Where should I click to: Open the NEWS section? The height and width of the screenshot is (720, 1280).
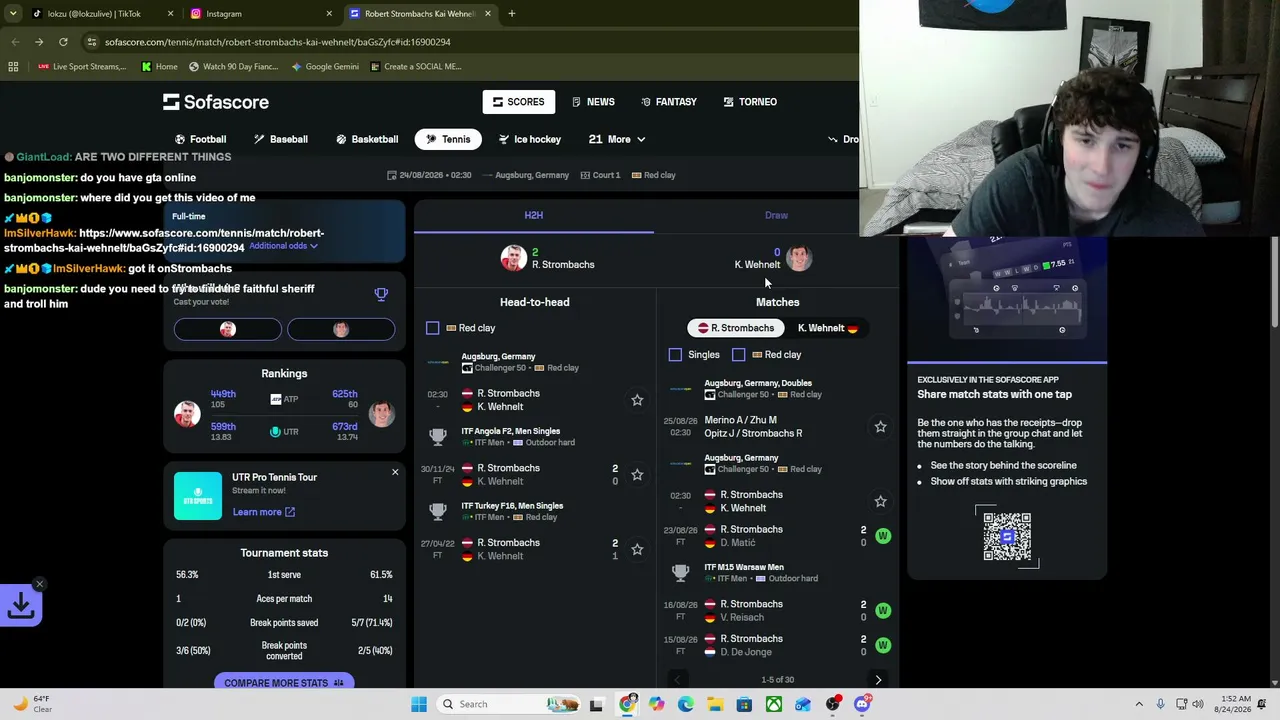[593, 102]
